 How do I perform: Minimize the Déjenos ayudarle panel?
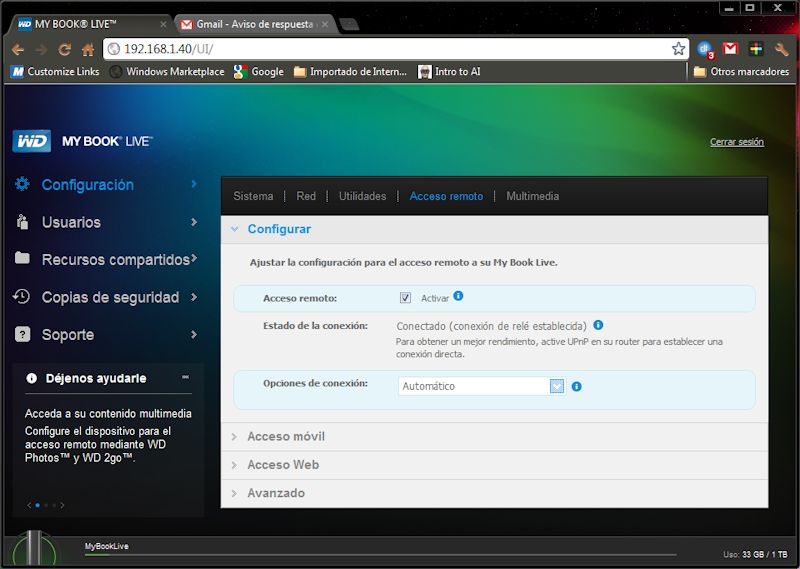pos(185,378)
